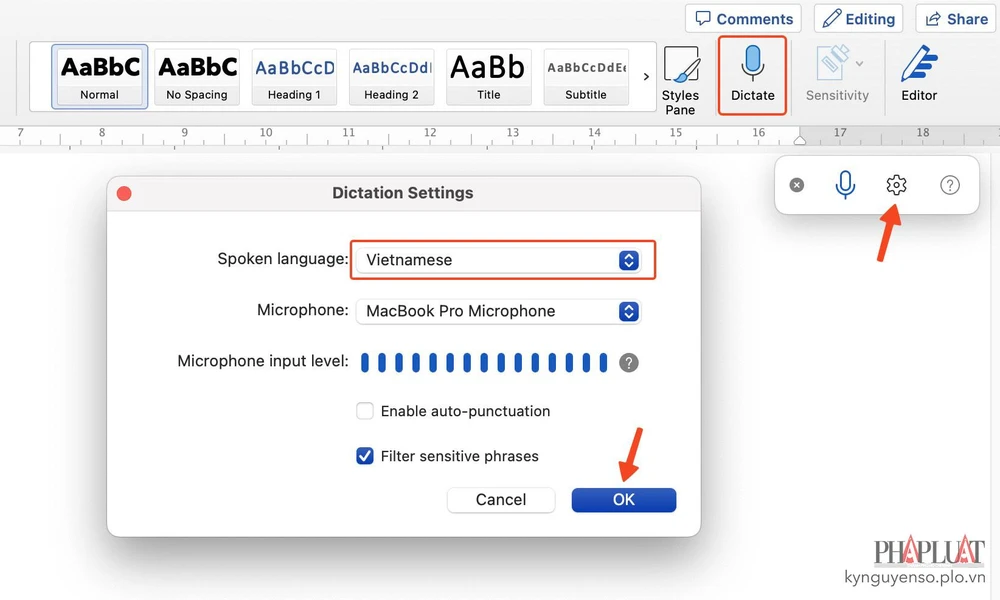This screenshot has height=600, width=1000.
Task: Open the Comments pane
Action: [x=744, y=19]
